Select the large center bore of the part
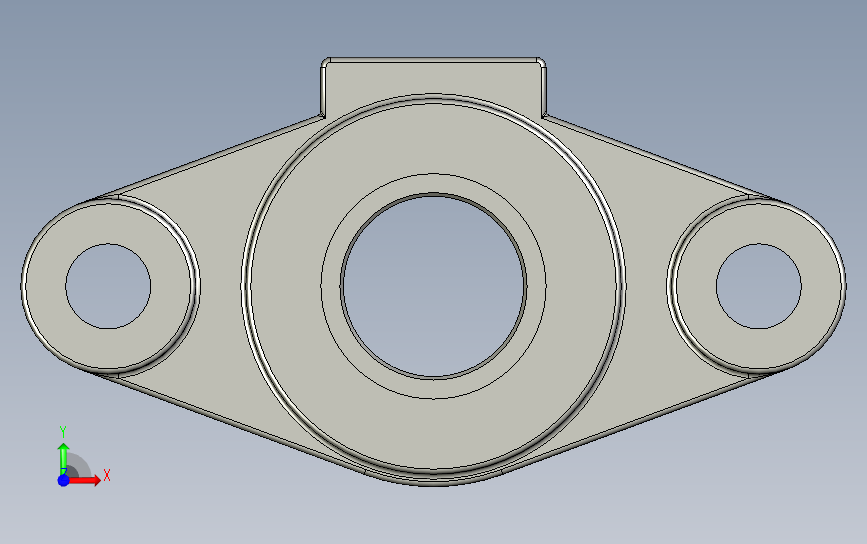The width and height of the screenshot is (867, 544). [x=434, y=286]
